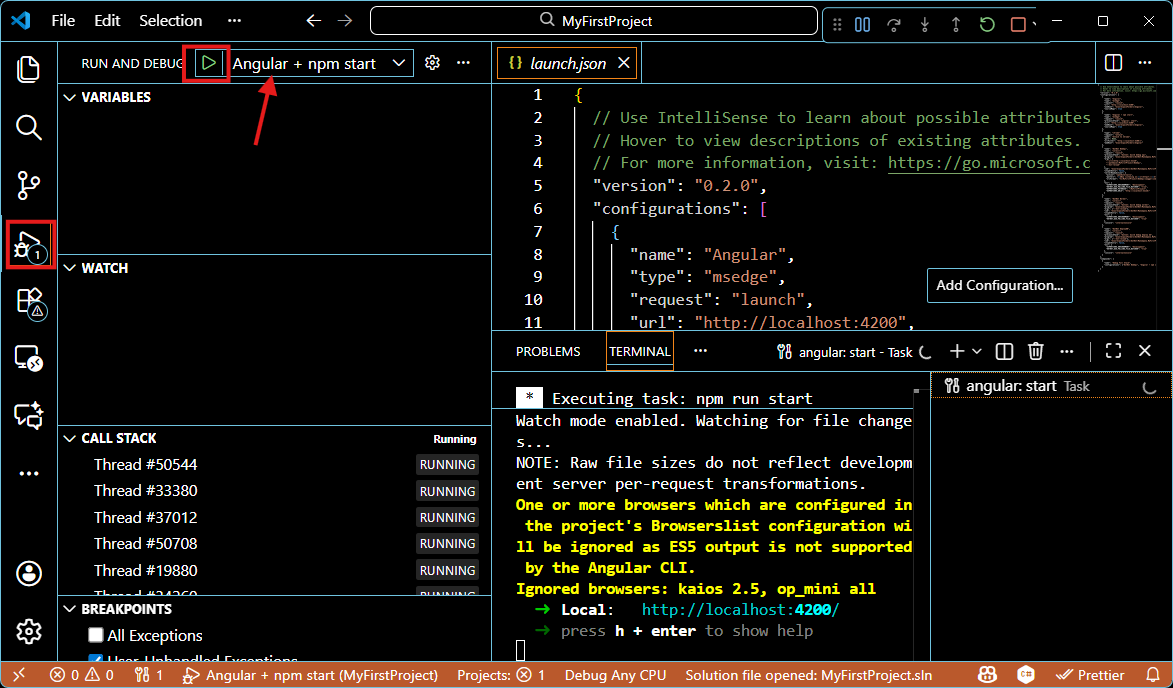1173x688 pixels.
Task: Toggle the split editor layout button
Action: coord(1113,63)
